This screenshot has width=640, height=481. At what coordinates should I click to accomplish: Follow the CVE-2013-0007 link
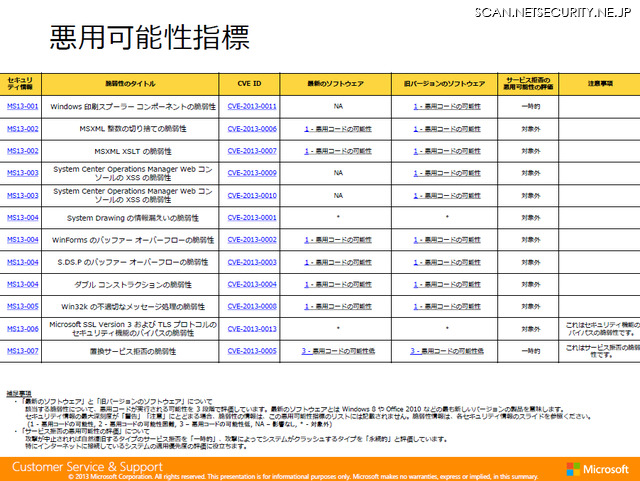(x=252, y=151)
